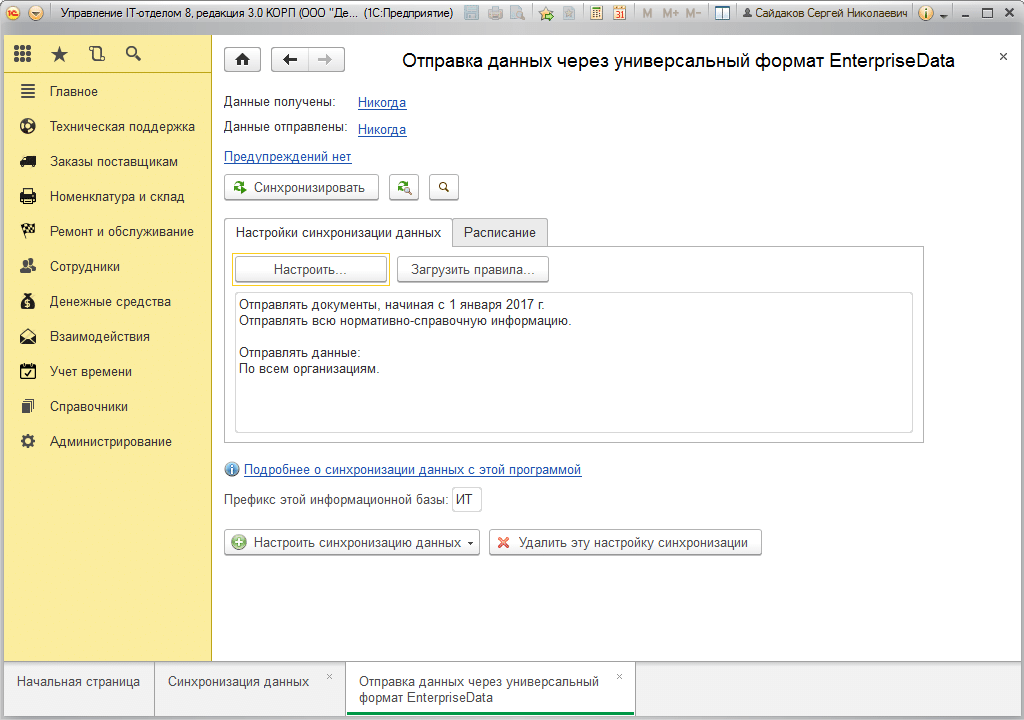Click the M+ memory button in the title bar
Screen dimensions: 1024x720
(x=671, y=13)
